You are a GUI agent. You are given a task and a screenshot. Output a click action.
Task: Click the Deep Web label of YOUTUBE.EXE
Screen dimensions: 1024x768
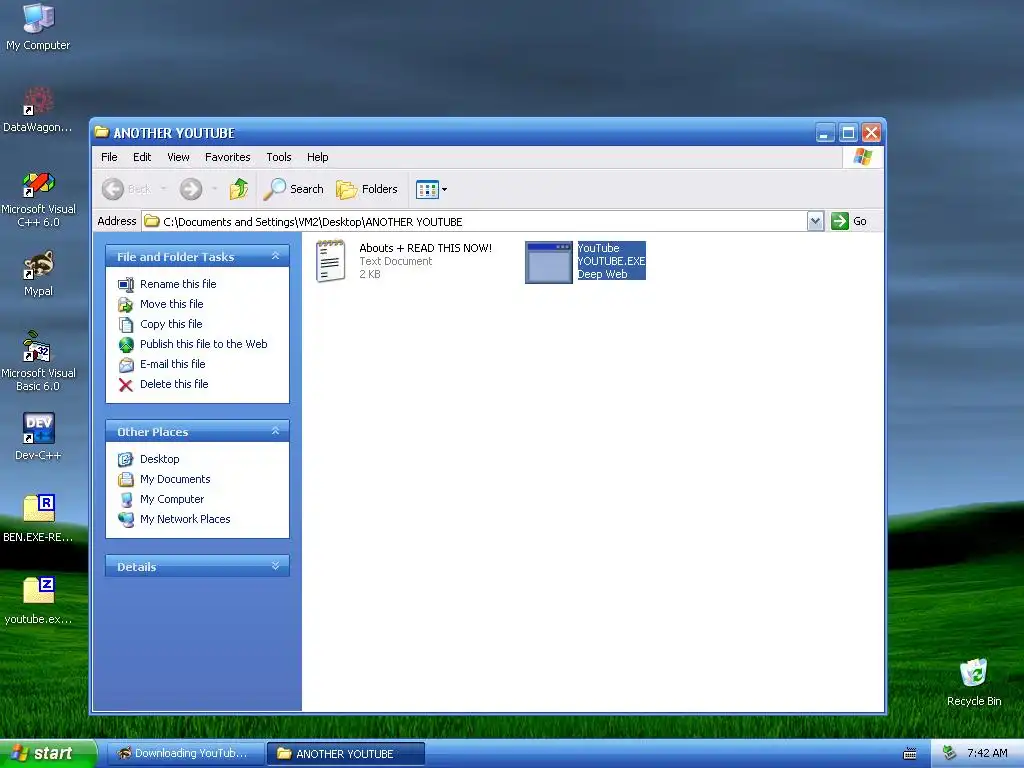pos(602,274)
